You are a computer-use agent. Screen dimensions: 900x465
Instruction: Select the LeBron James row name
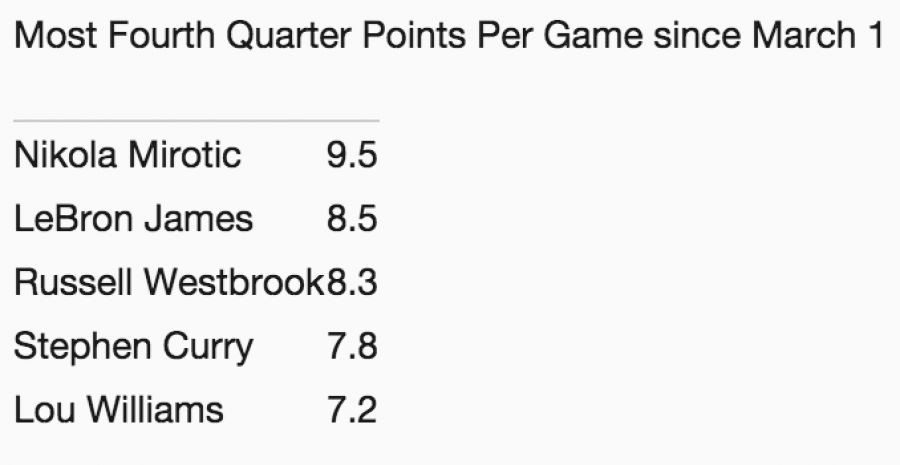tap(133, 219)
